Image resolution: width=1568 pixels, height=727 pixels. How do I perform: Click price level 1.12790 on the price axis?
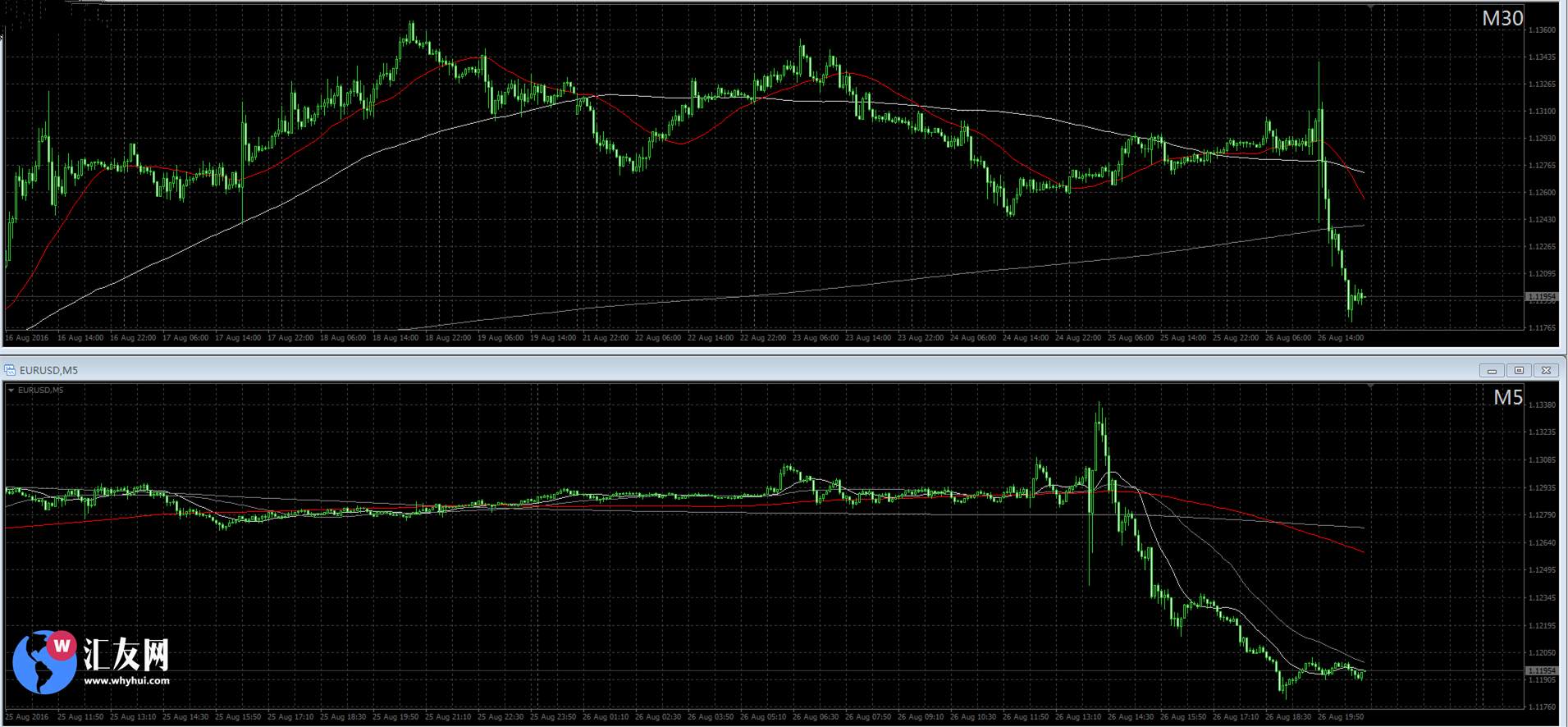(1543, 515)
